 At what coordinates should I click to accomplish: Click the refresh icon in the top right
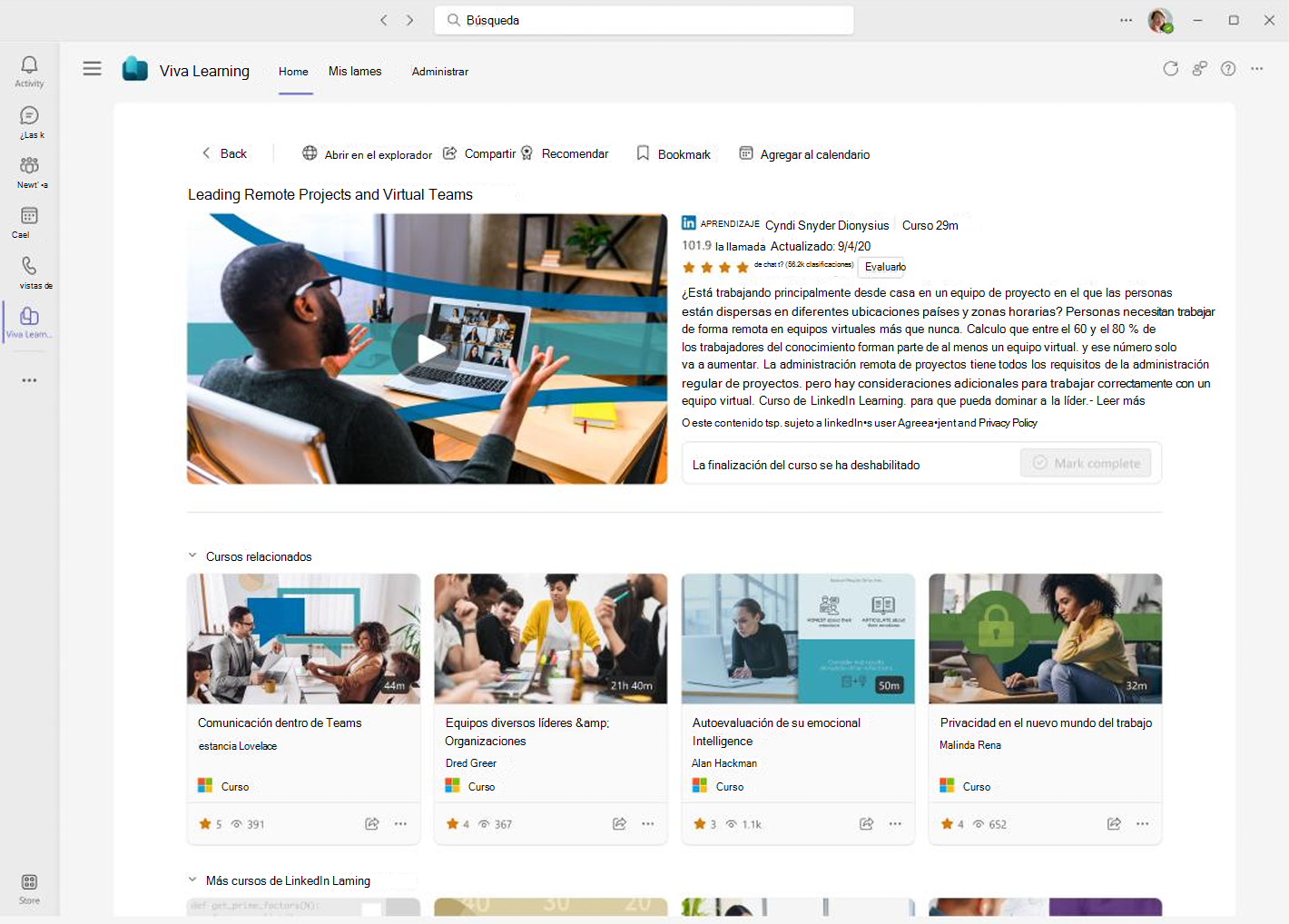1170,68
